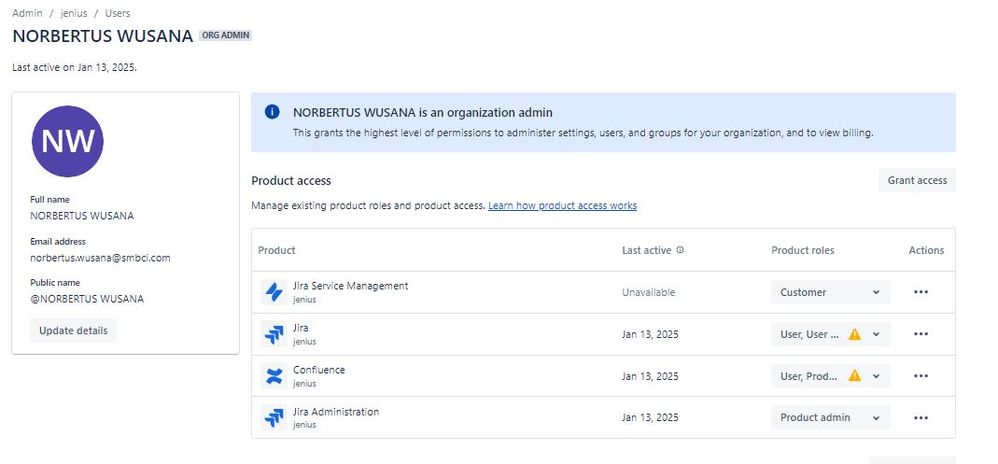Click the Product roles column header

[x=803, y=250]
